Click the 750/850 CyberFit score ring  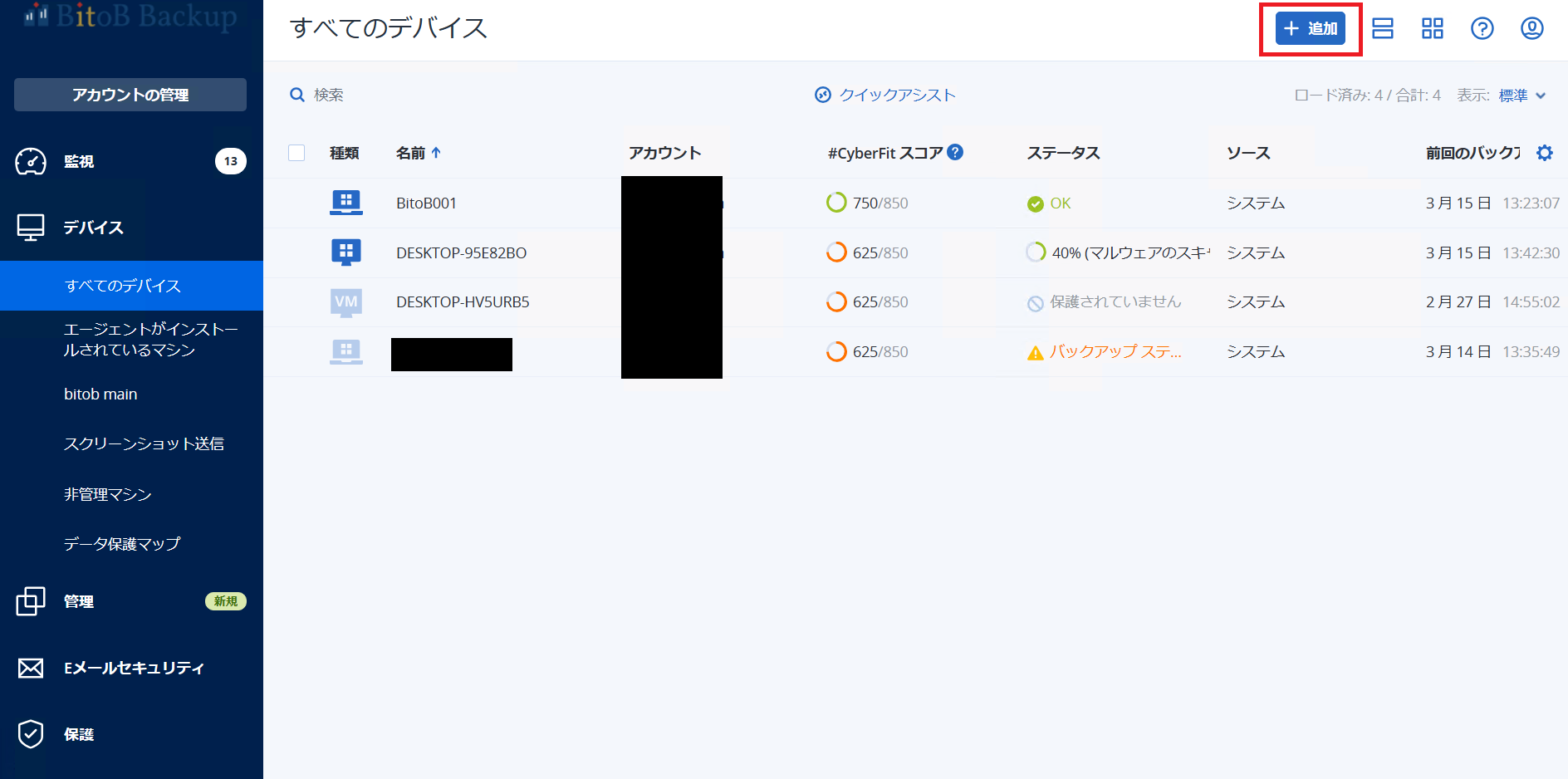click(836, 203)
